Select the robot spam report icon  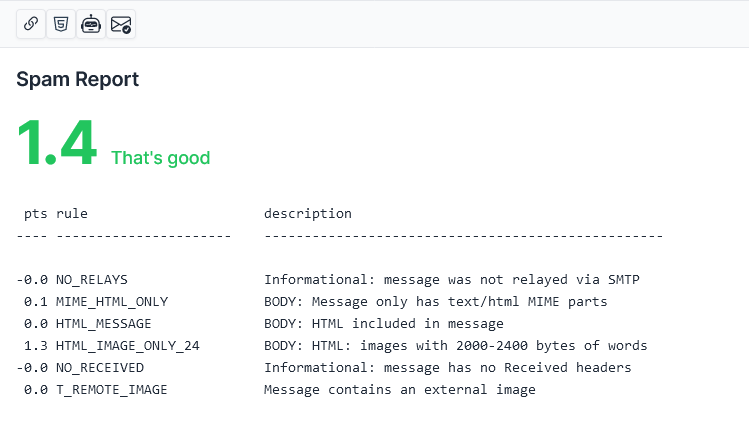tap(91, 23)
